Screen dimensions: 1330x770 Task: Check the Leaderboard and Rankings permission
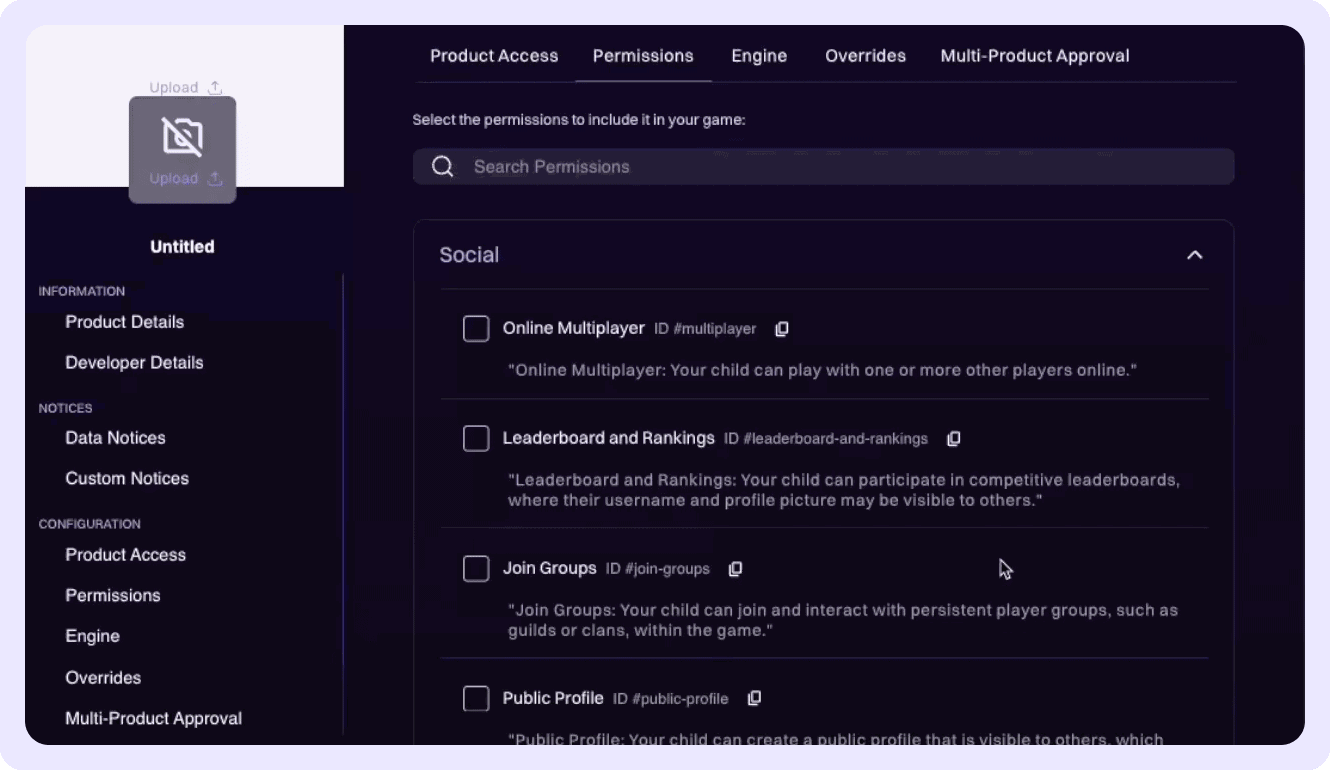[476, 439]
